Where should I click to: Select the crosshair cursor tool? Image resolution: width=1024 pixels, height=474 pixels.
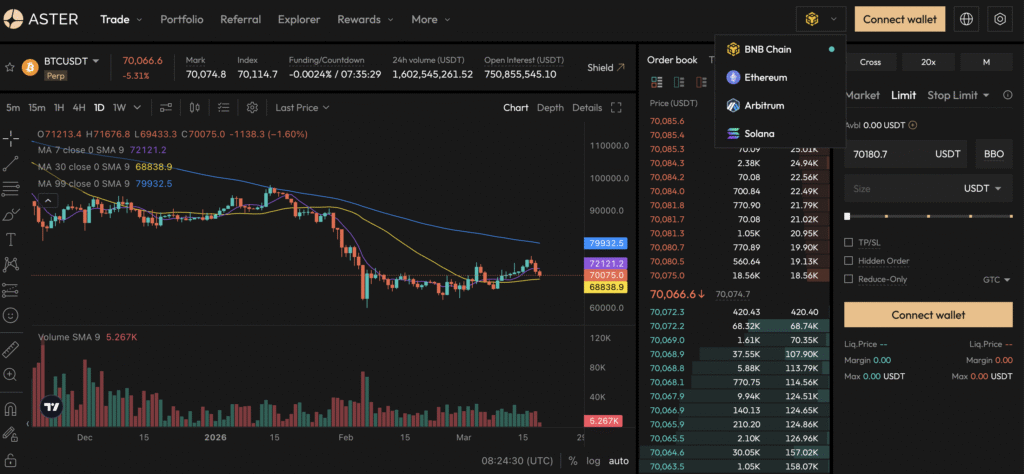coord(10,138)
